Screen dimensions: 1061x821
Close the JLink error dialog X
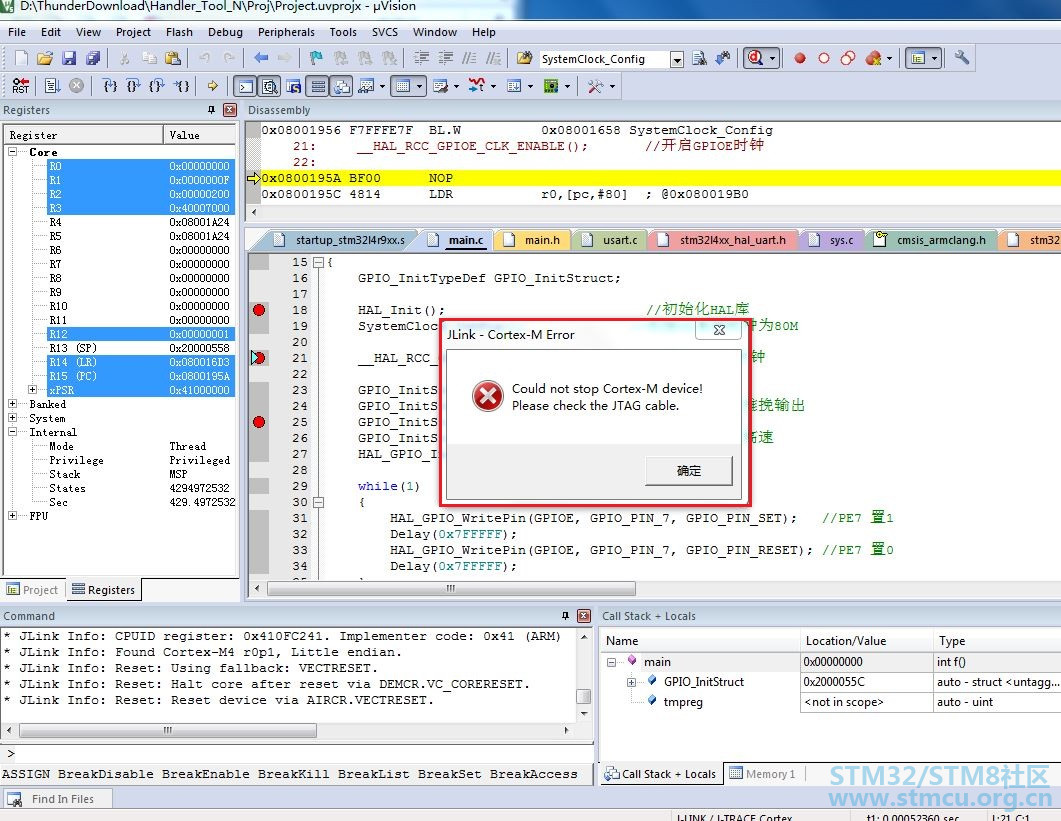pyautogui.click(x=719, y=330)
